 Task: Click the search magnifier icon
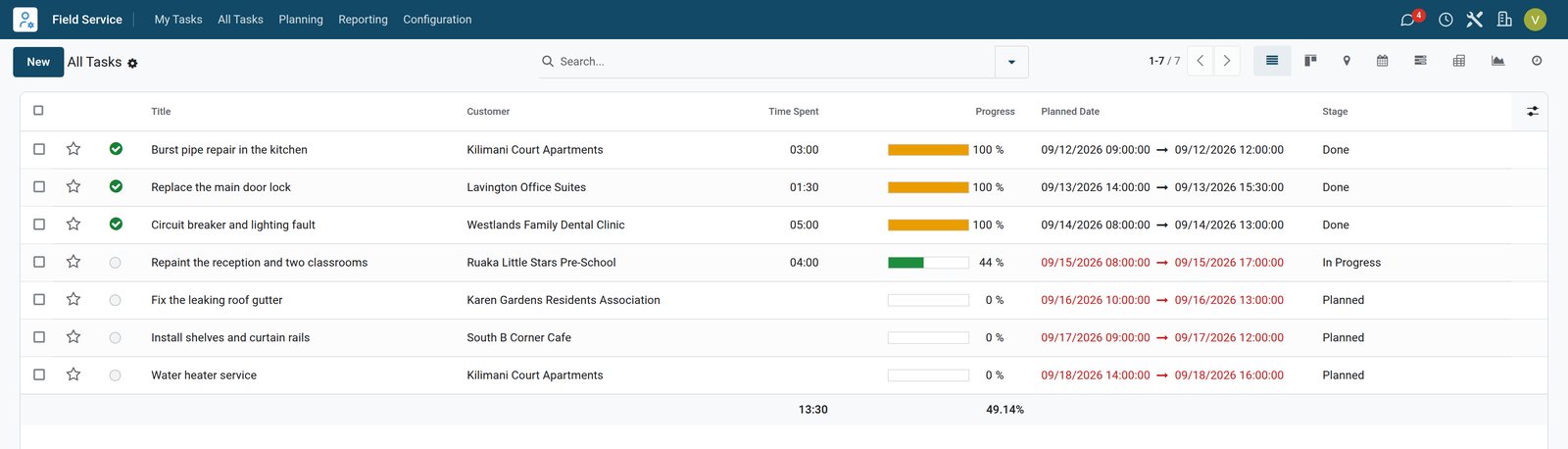point(548,61)
